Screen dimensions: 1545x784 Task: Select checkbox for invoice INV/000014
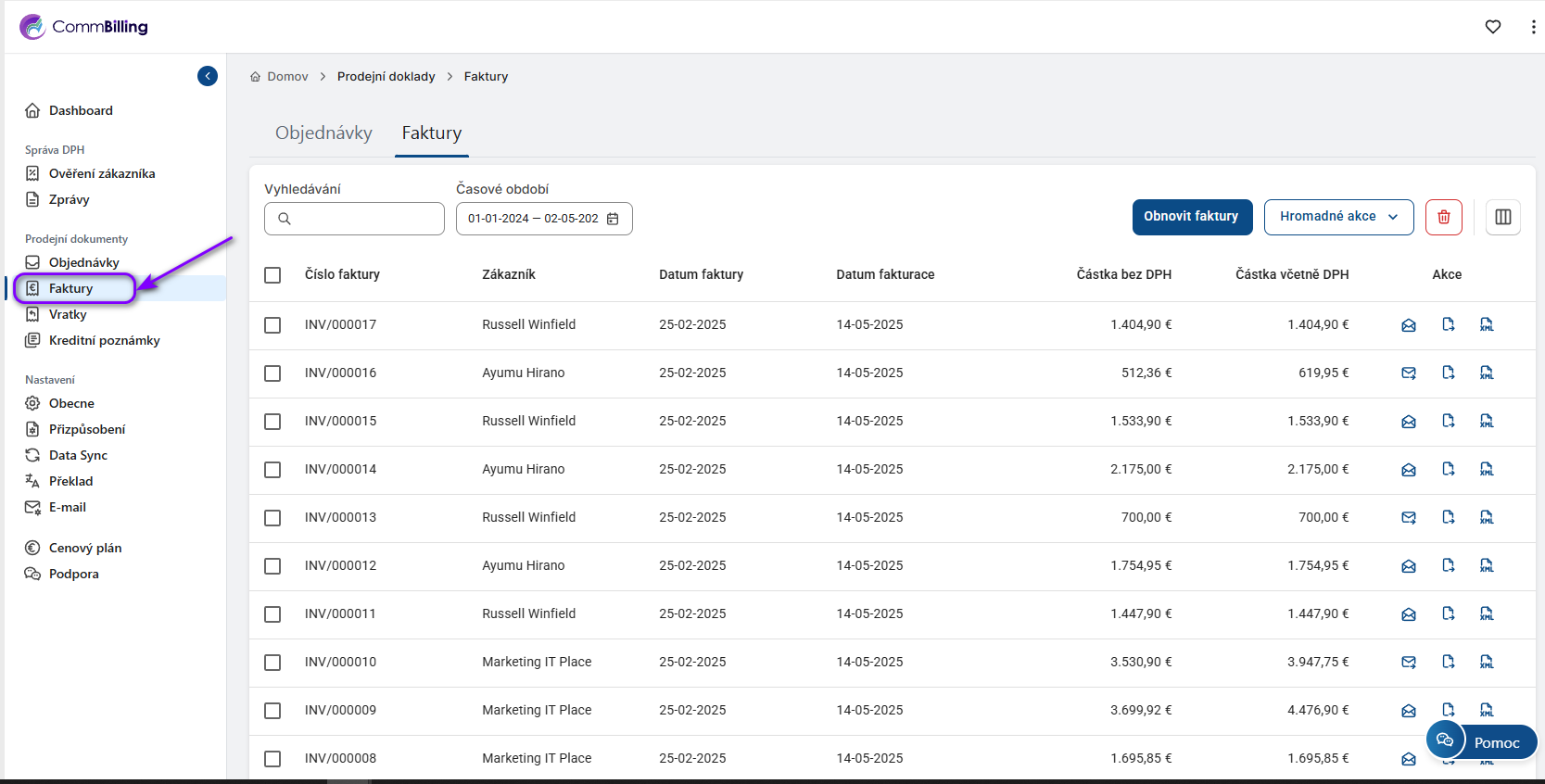[x=272, y=470]
